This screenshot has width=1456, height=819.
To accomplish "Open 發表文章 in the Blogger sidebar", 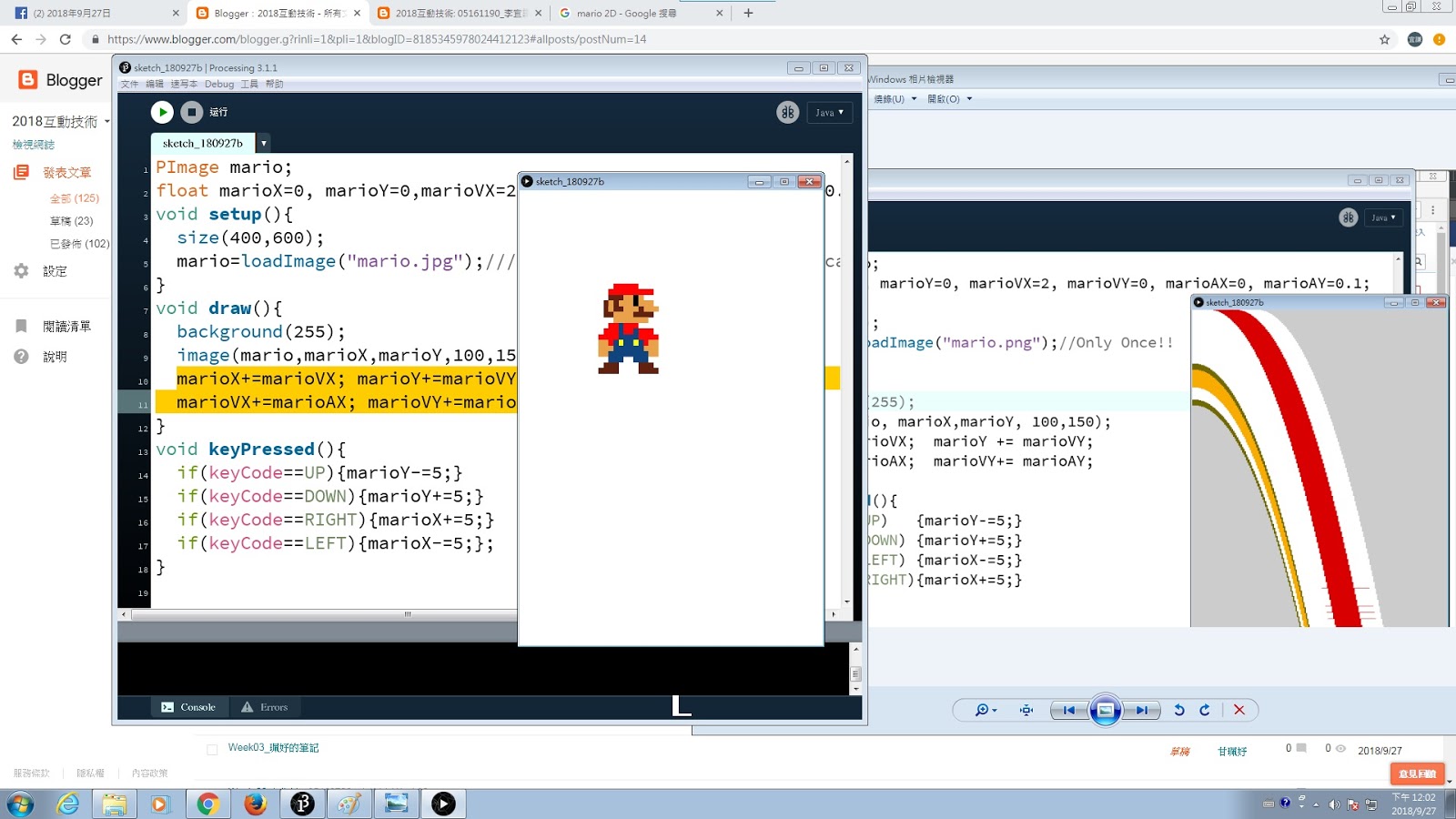I will click(66, 172).
